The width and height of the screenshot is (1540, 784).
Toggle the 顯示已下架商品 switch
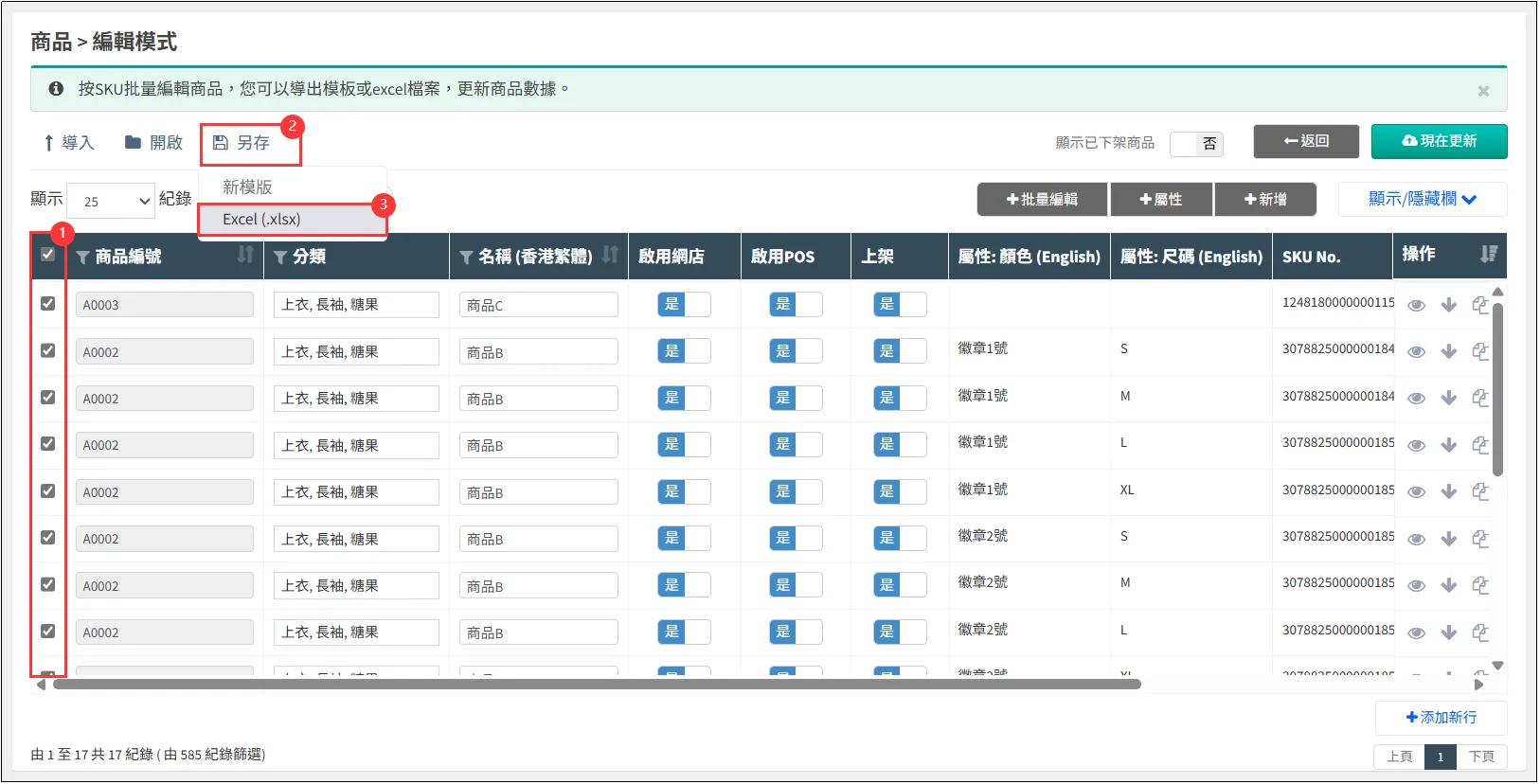pyautogui.click(x=1196, y=143)
